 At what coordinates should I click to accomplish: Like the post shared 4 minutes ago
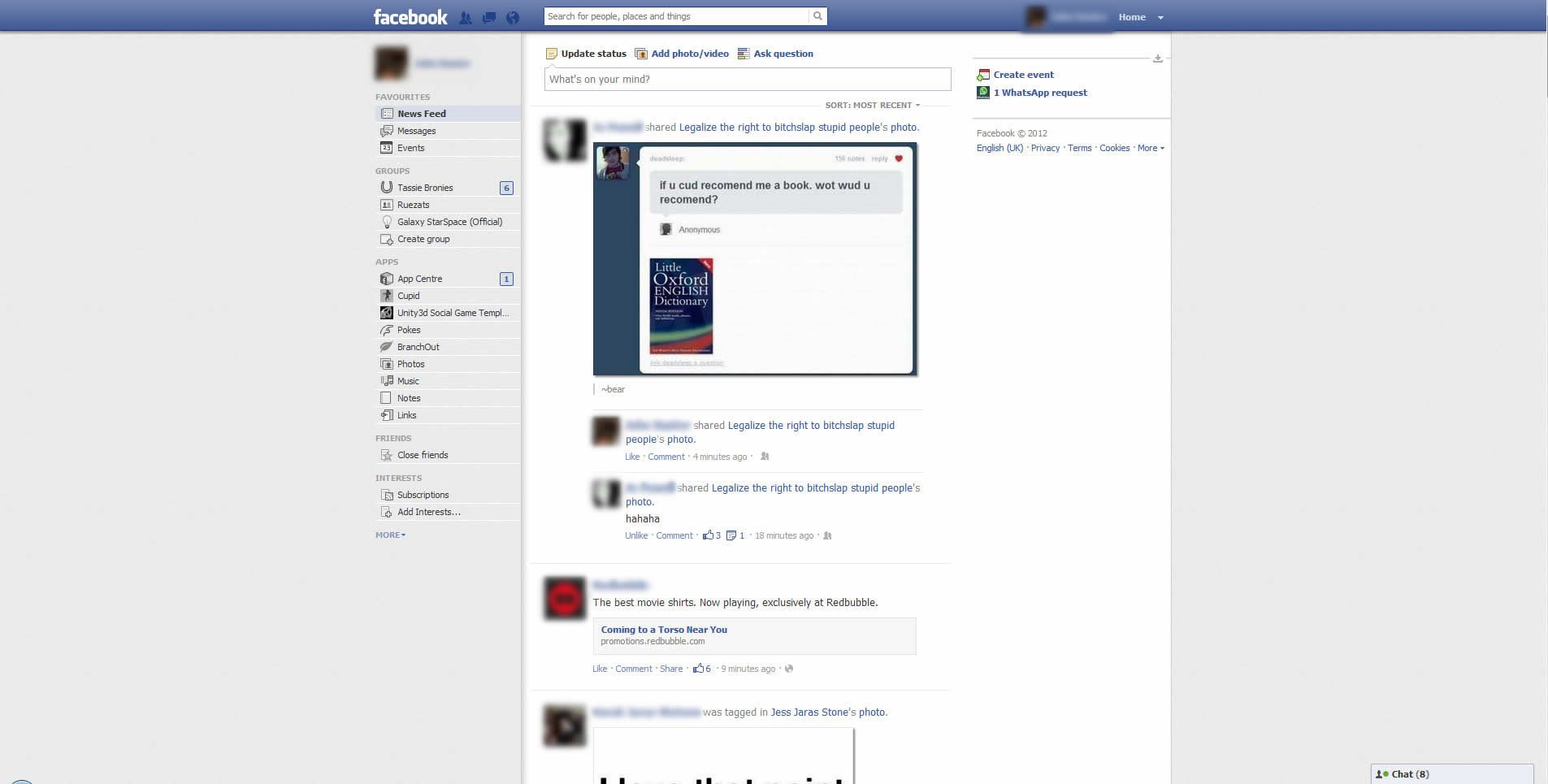pos(632,457)
